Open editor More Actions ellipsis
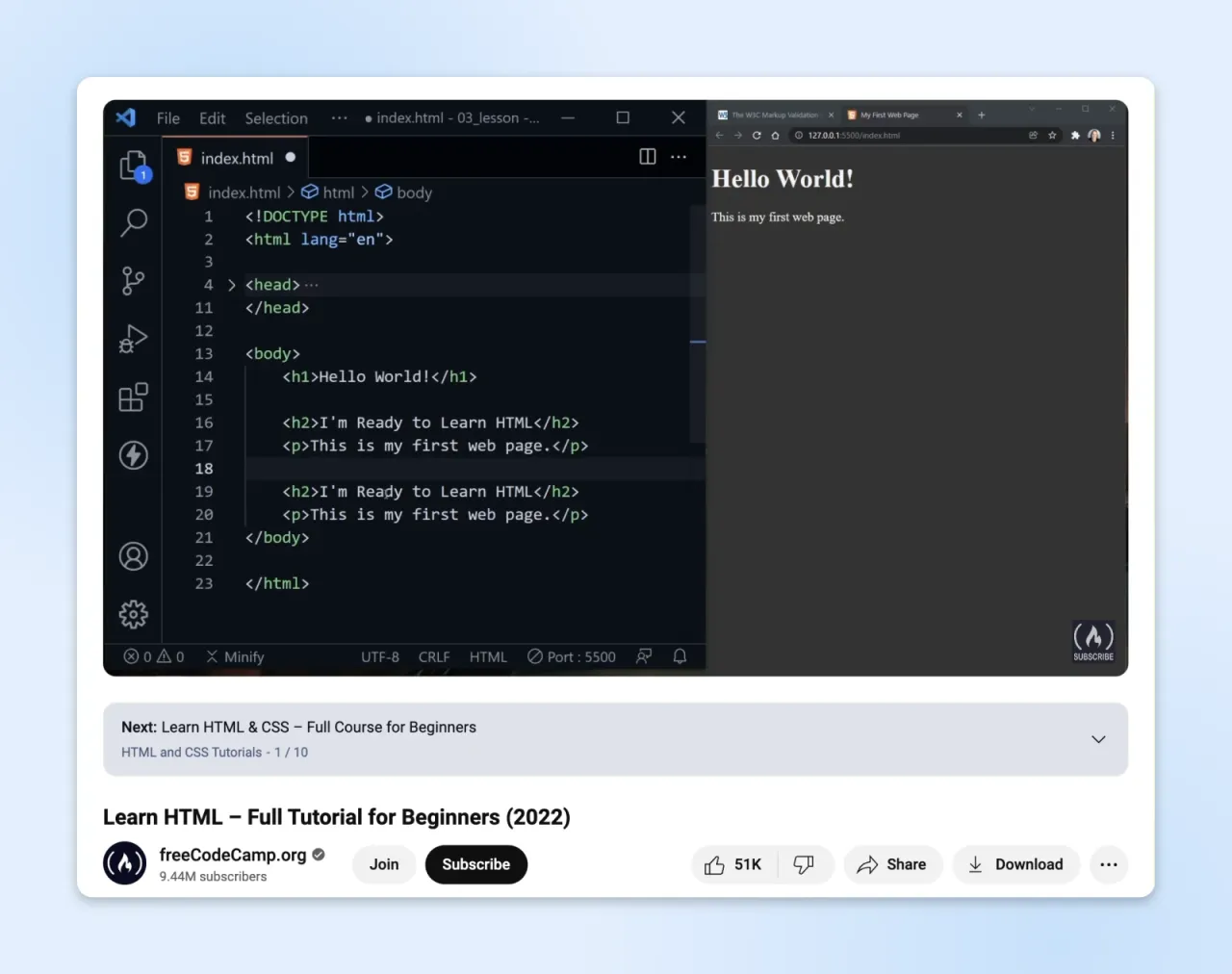 (x=679, y=157)
